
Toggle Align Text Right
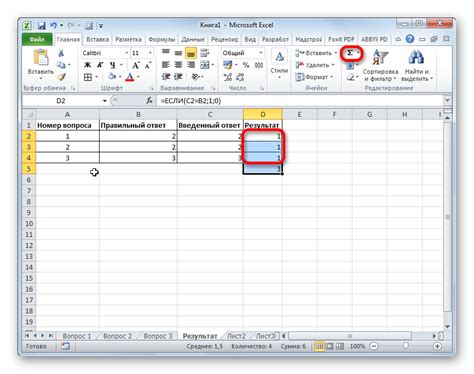pos(191,65)
